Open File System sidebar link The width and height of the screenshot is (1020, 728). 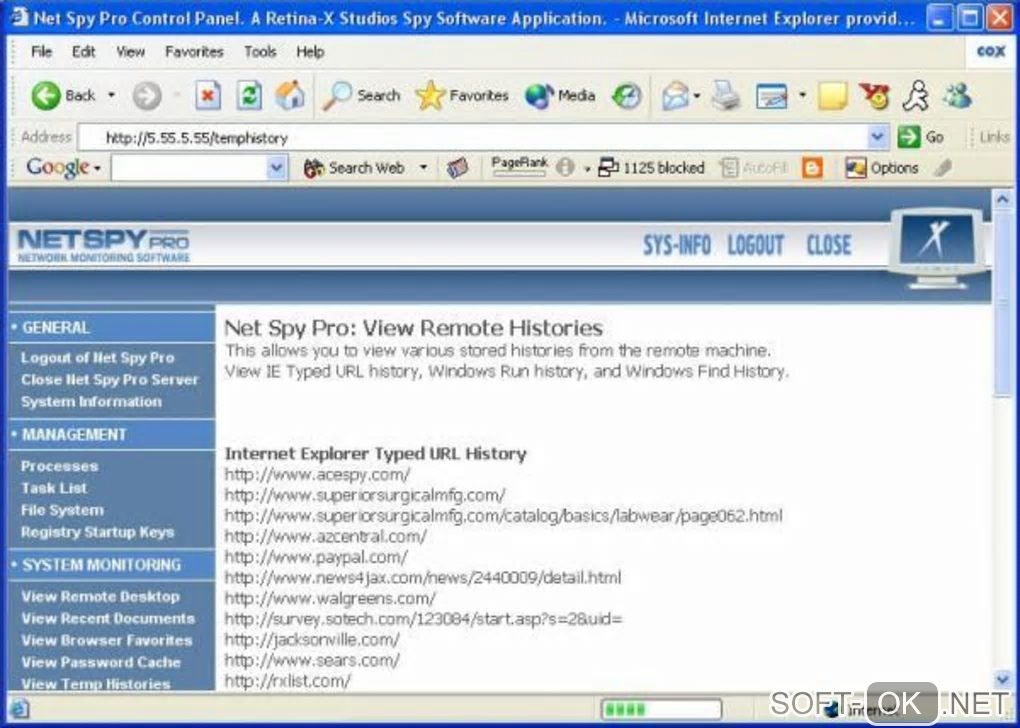point(62,510)
